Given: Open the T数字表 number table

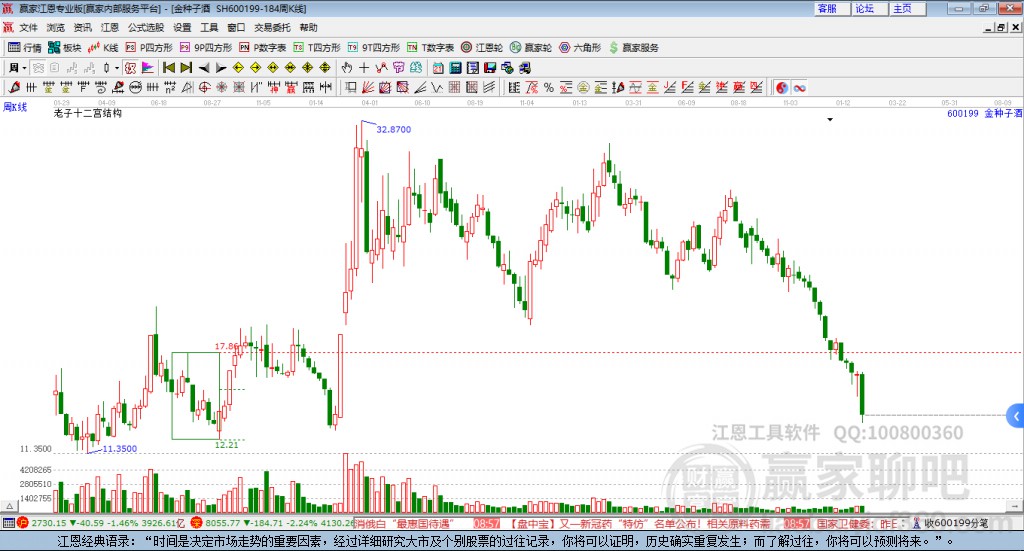Looking at the screenshot, I should click(x=430, y=48).
